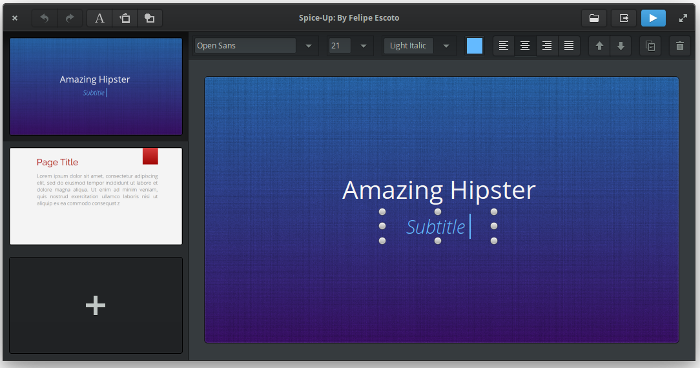Image resolution: width=700 pixels, height=368 pixels.
Task: Expand the Open Sans font dropdown
Action: click(x=308, y=46)
